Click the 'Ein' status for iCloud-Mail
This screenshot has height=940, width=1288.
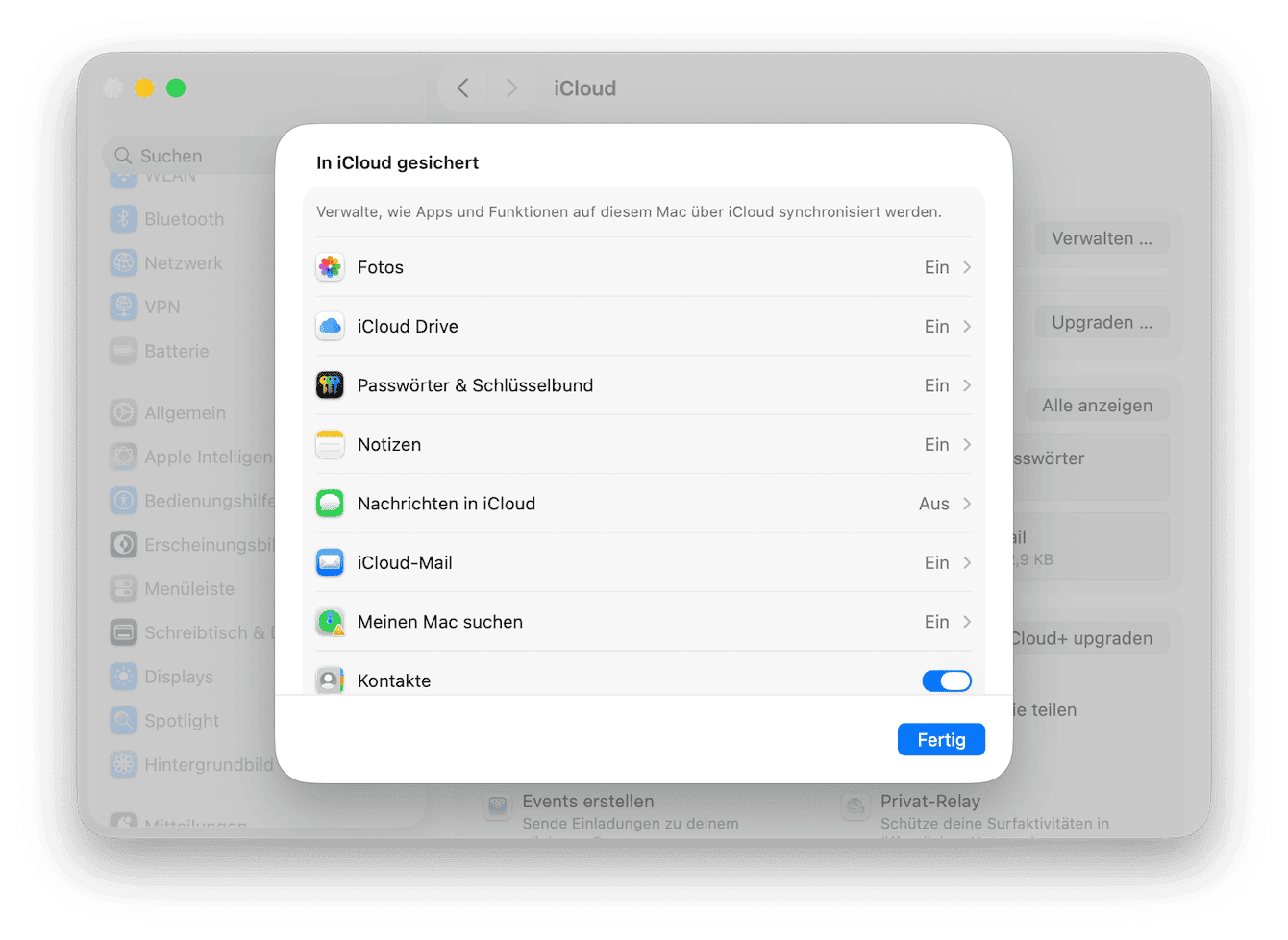pyautogui.click(x=937, y=563)
